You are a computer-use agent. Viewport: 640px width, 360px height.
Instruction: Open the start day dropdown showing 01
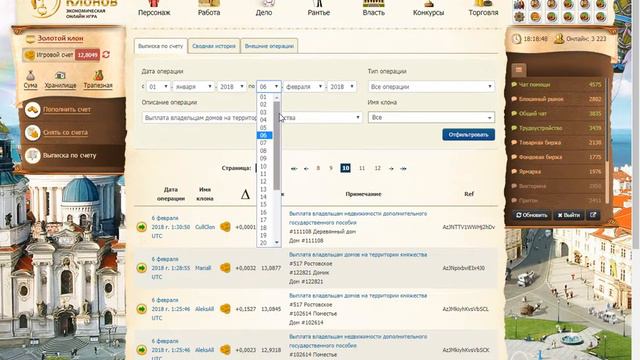pos(158,87)
